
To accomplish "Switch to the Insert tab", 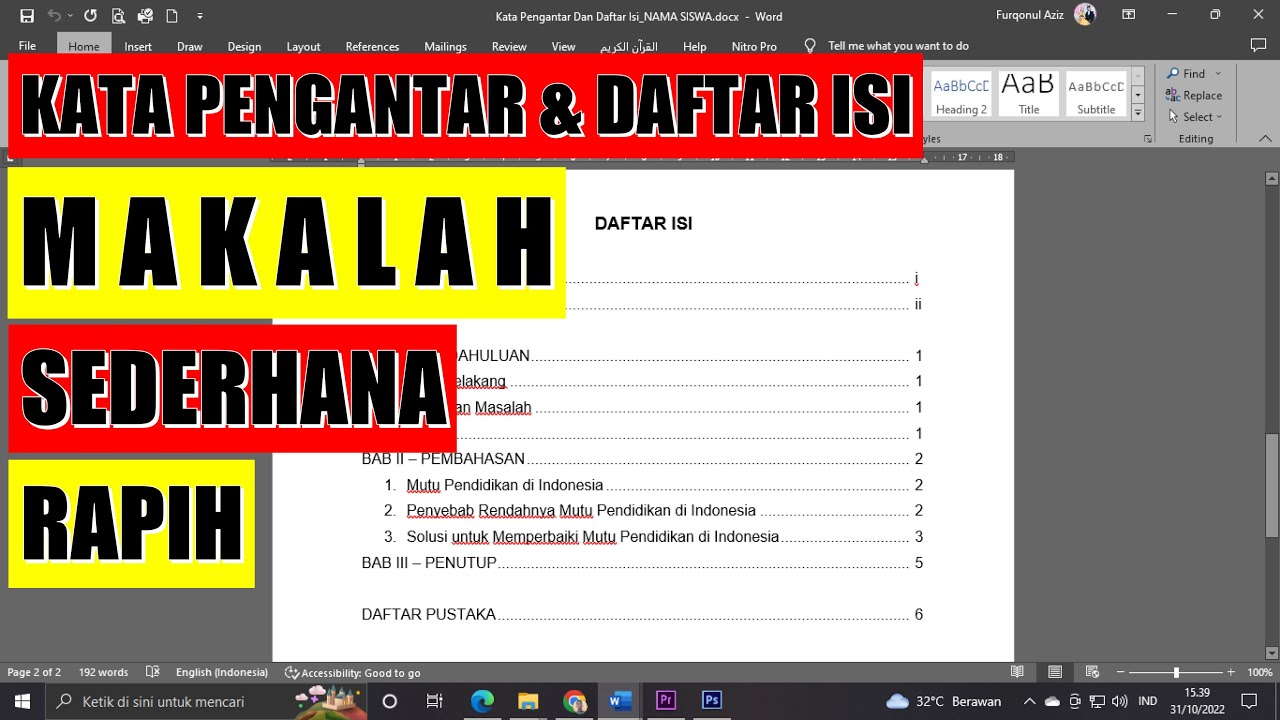I will [138, 46].
